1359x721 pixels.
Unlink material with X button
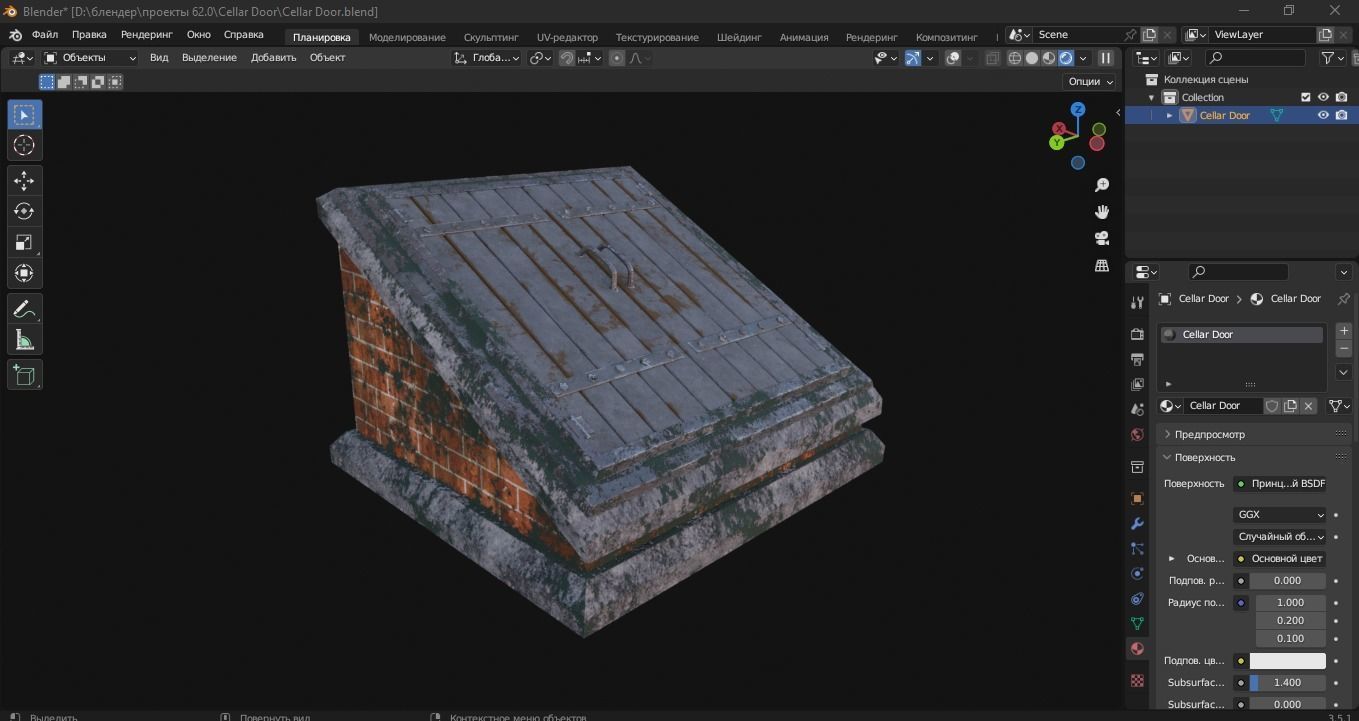[x=1308, y=406]
